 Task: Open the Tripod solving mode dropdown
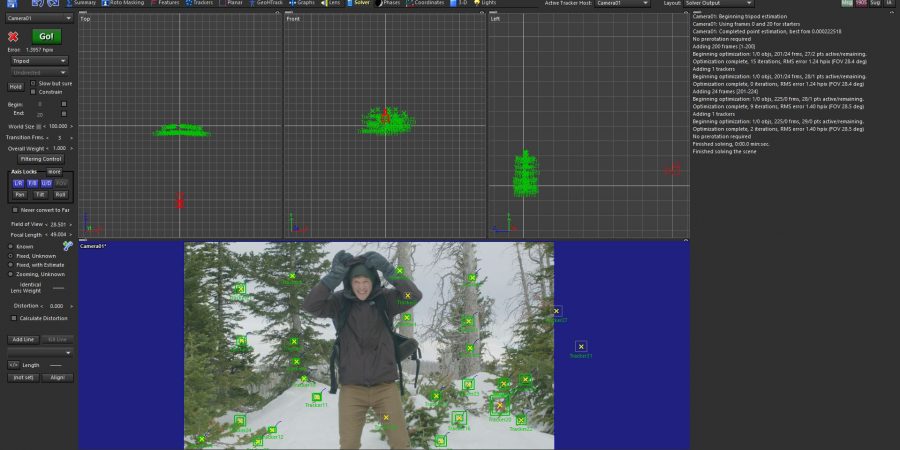tap(39, 60)
